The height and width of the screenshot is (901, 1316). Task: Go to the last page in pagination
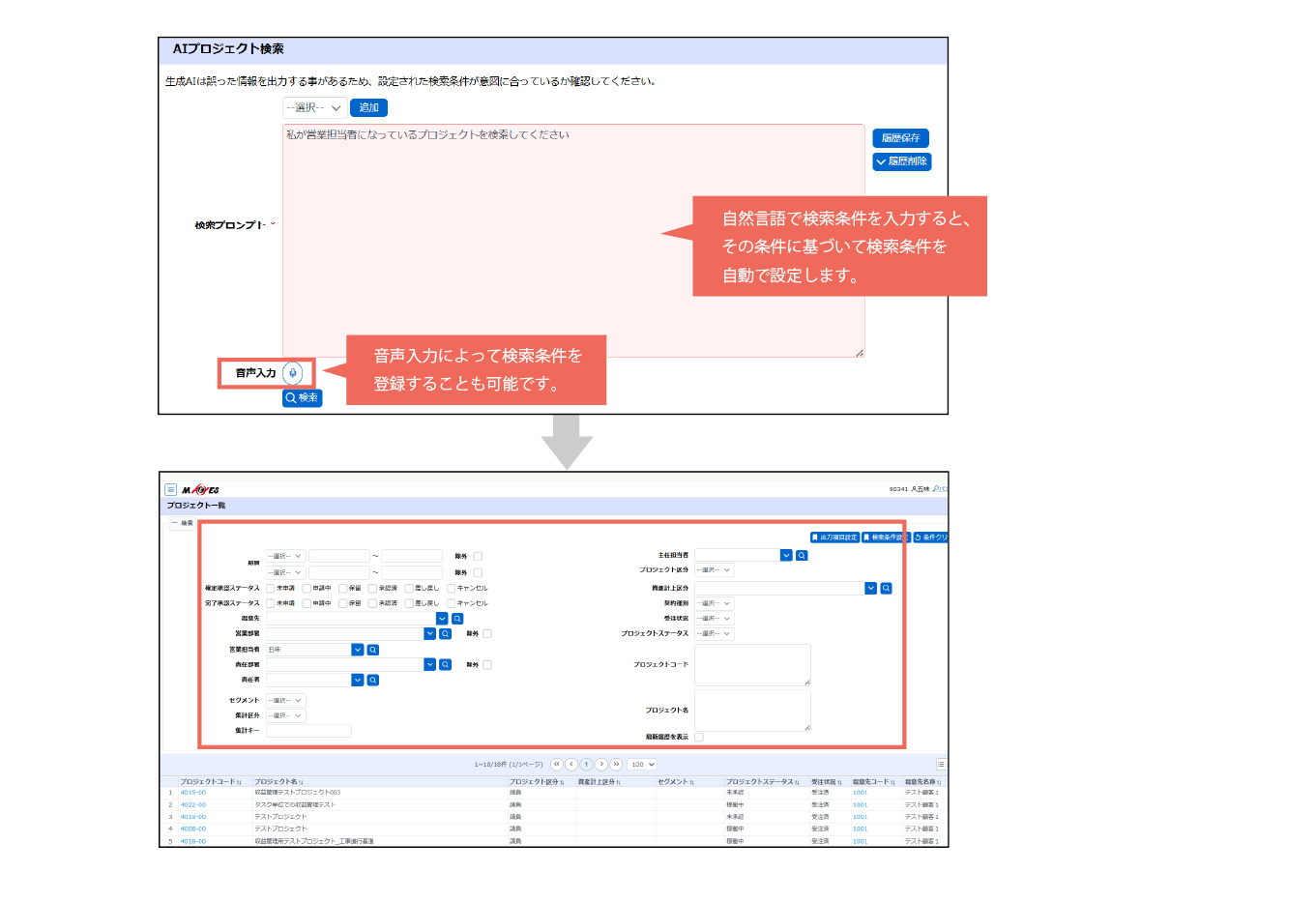point(616,765)
